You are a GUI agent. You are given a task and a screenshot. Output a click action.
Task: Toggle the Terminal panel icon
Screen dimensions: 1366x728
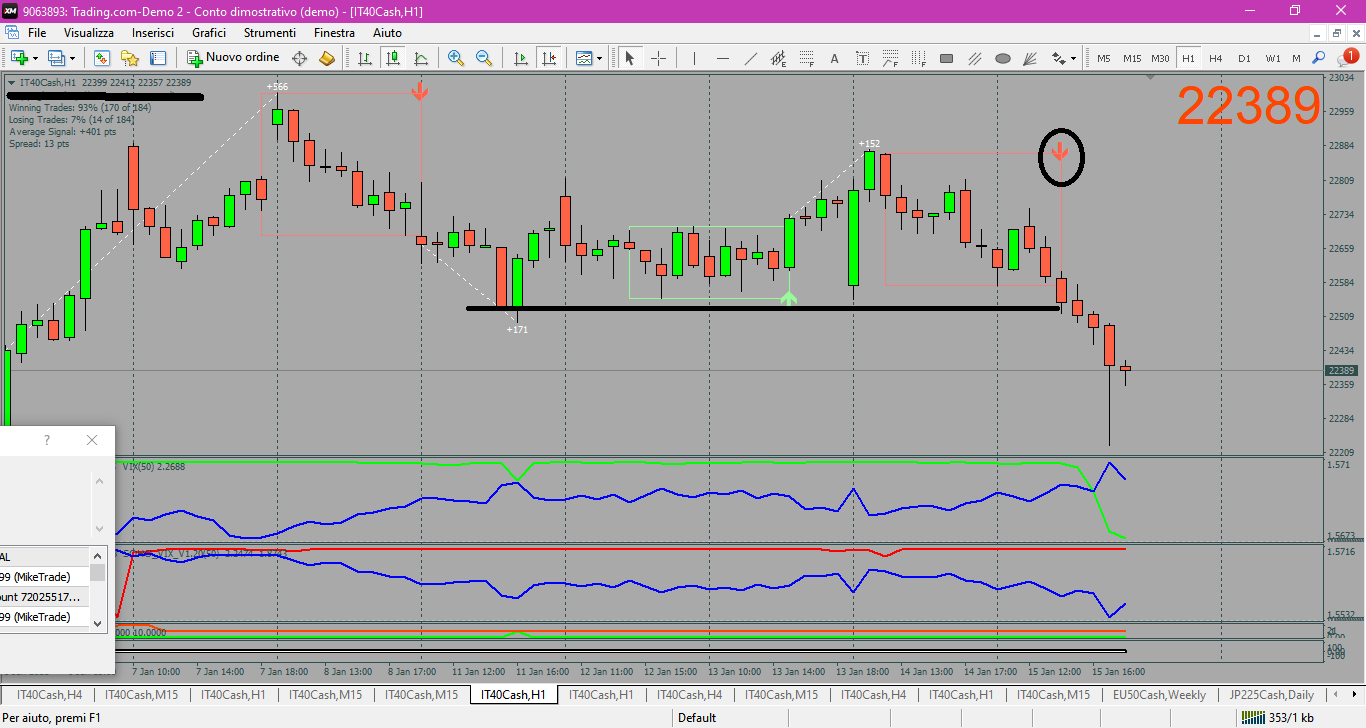tap(158, 58)
